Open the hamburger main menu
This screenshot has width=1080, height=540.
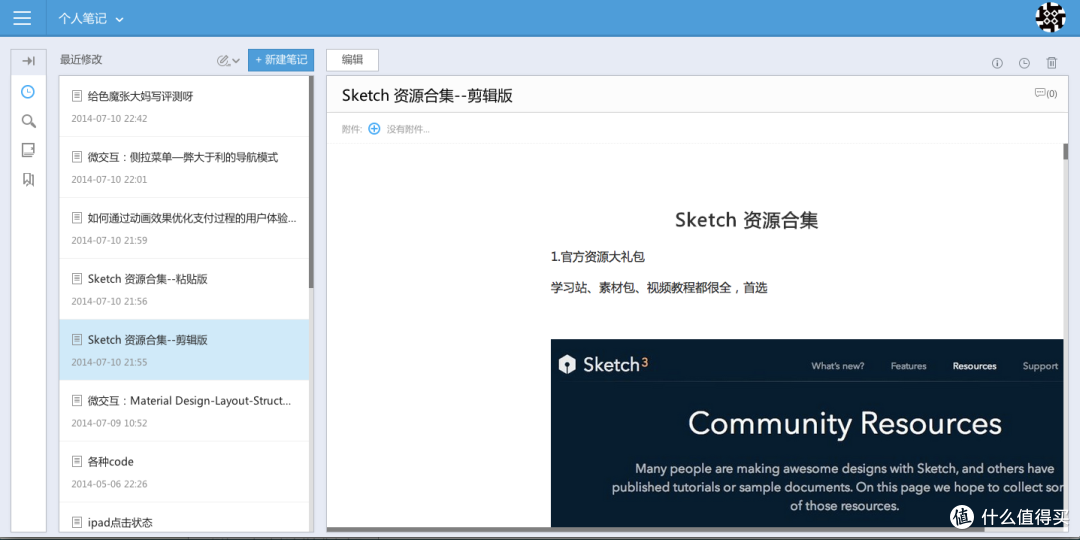coord(22,18)
